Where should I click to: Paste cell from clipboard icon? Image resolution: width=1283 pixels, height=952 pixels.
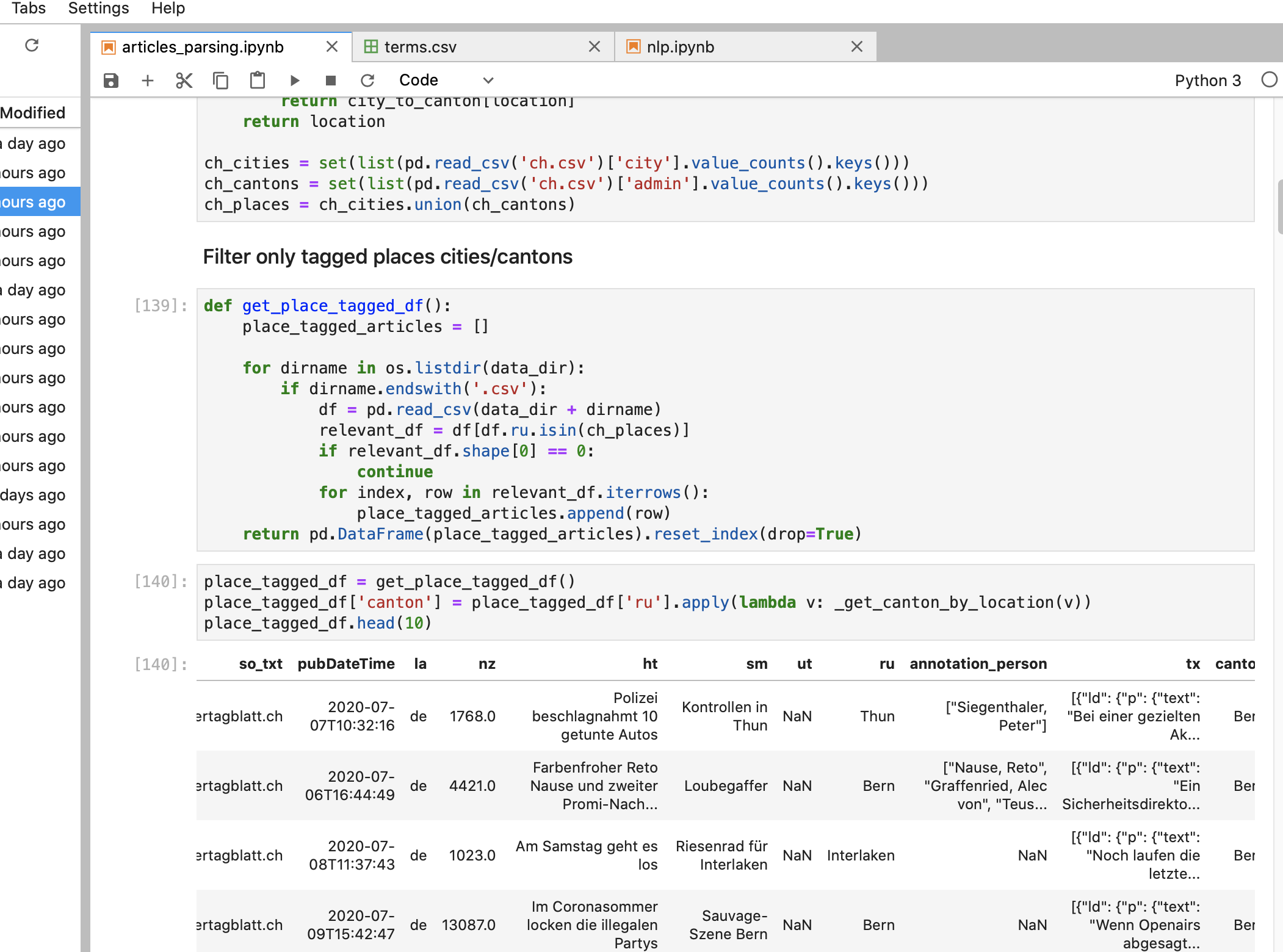[258, 81]
